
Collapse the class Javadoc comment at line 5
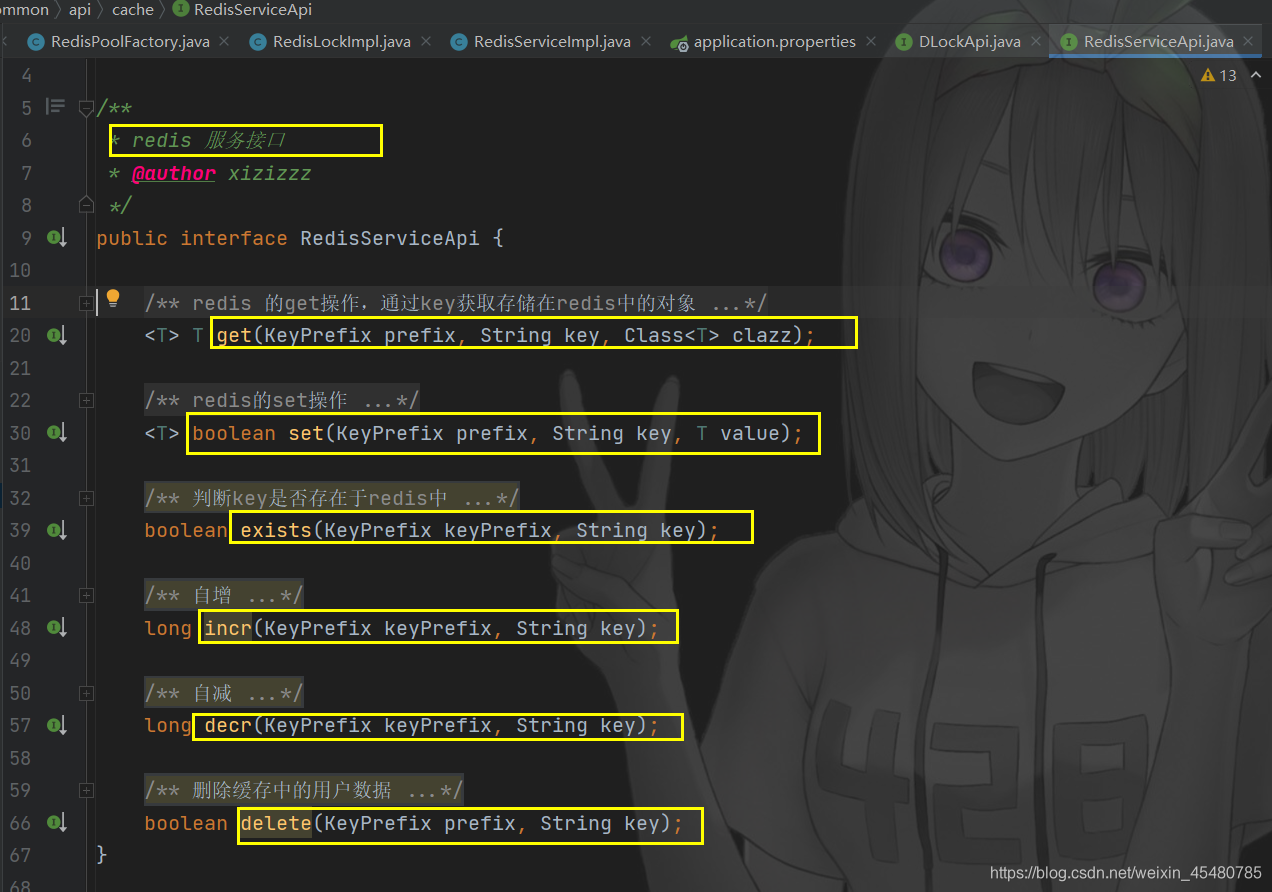point(87,107)
